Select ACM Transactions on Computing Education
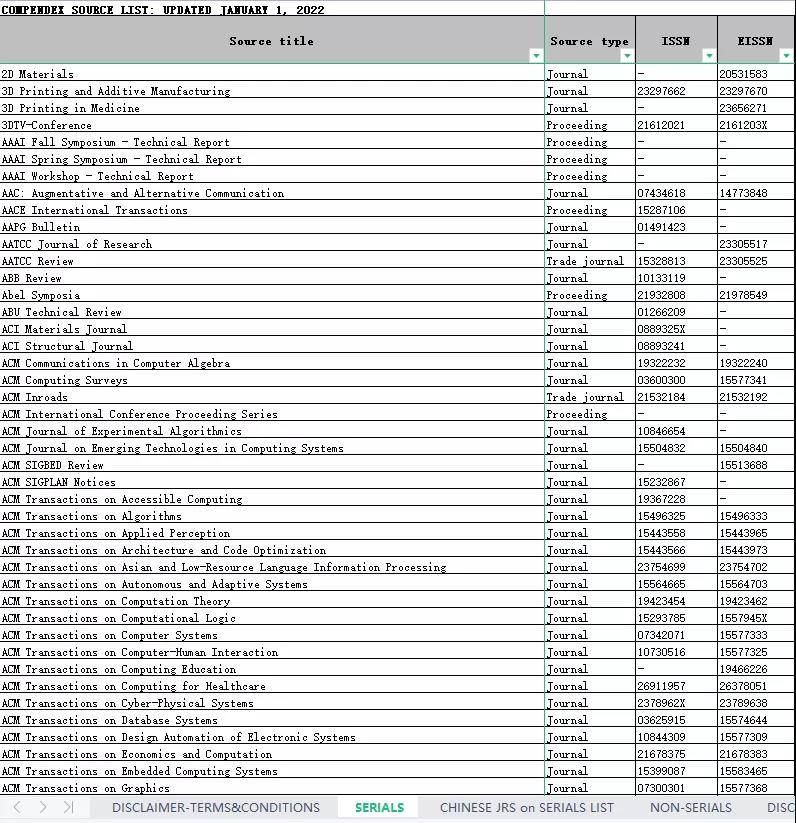Viewport: 796px width, 823px height. [272, 669]
